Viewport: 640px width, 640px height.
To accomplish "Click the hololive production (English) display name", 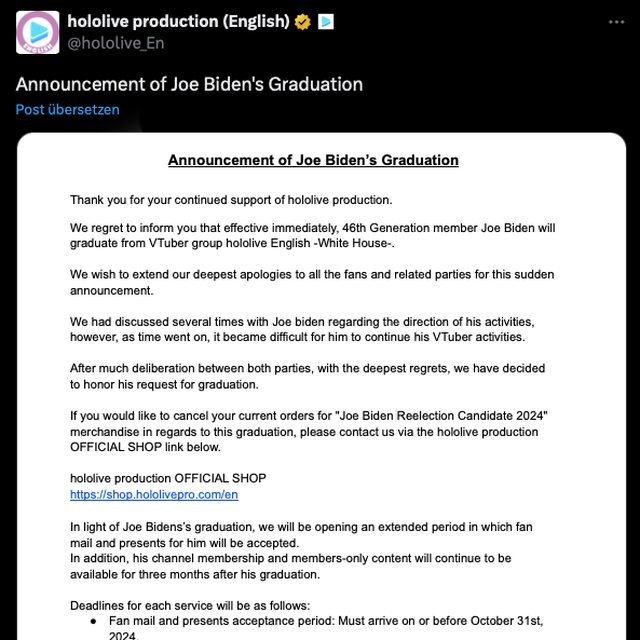I will (178, 21).
